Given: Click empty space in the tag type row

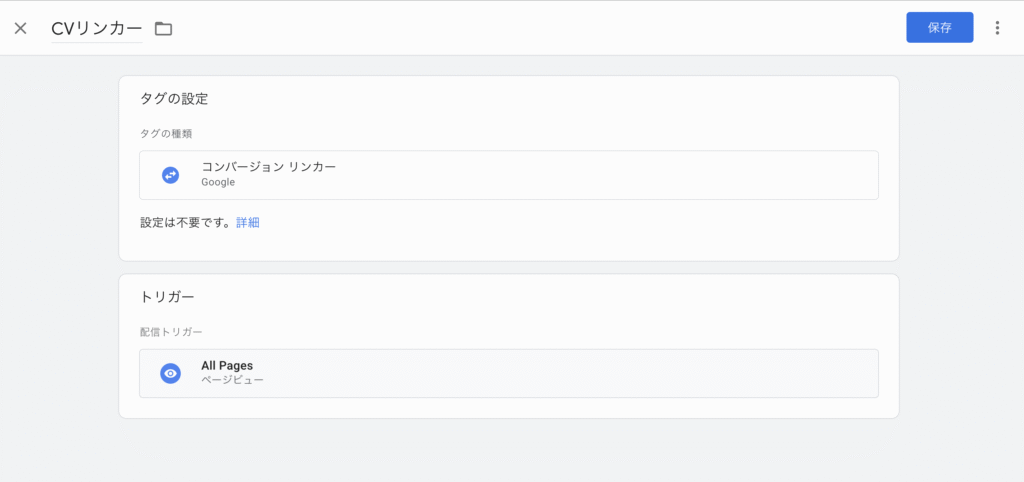Looking at the screenshot, I should [600, 175].
